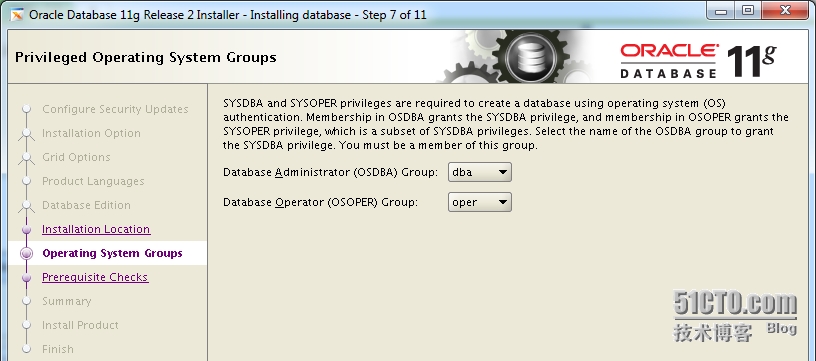This screenshot has height=361, width=816.
Task: Select the Operating System Groups step
Action: click(112, 253)
